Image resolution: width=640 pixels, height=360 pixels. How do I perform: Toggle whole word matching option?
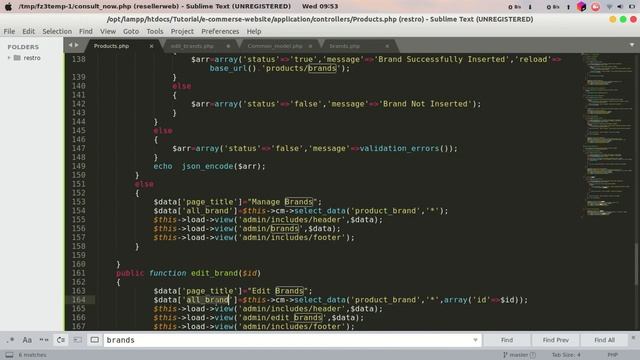[44, 340]
